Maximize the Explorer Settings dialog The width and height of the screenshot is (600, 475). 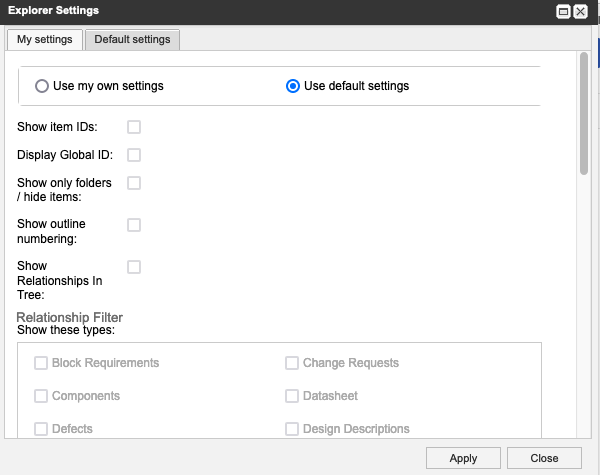[x=563, y=12]
